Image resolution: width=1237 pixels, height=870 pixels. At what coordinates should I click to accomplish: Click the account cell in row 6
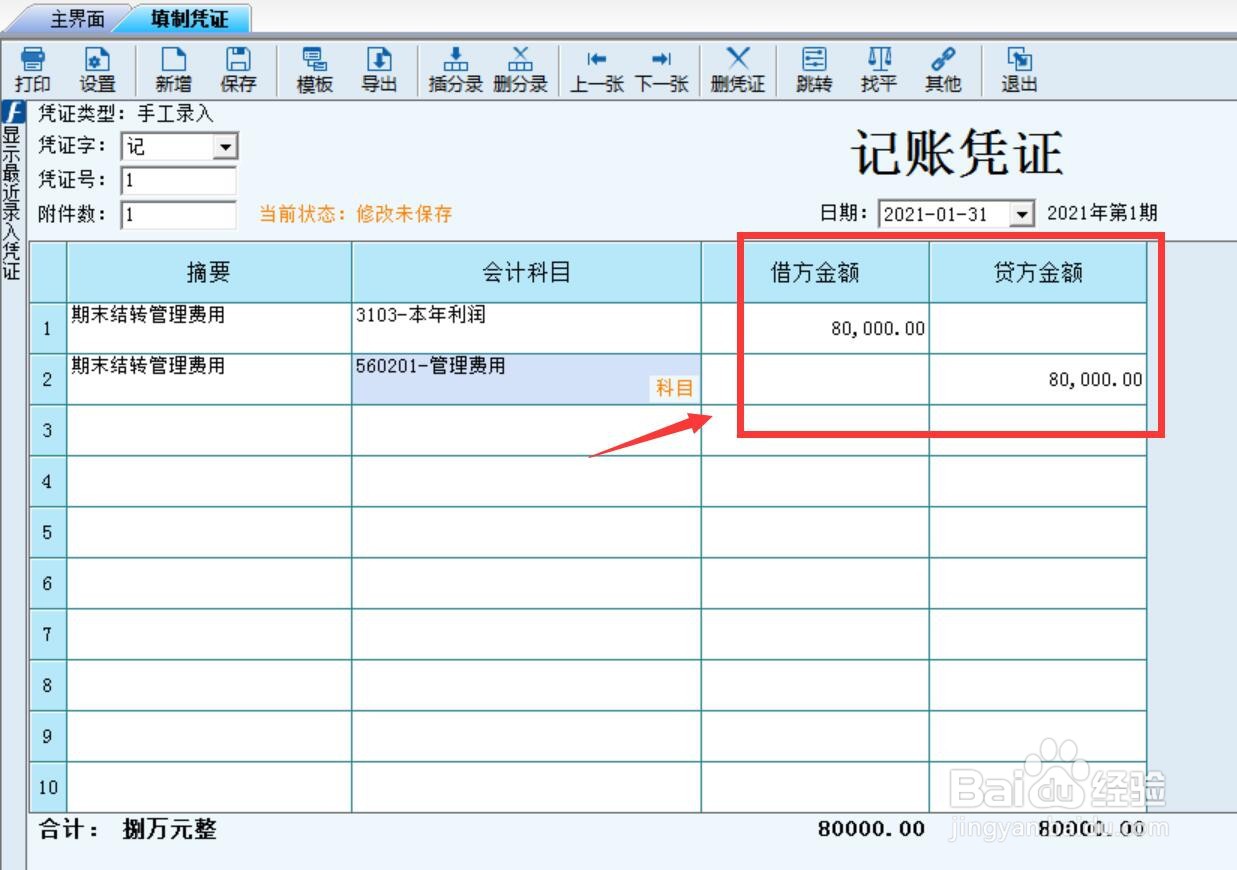pyautogui.click(x=526, y=583)
